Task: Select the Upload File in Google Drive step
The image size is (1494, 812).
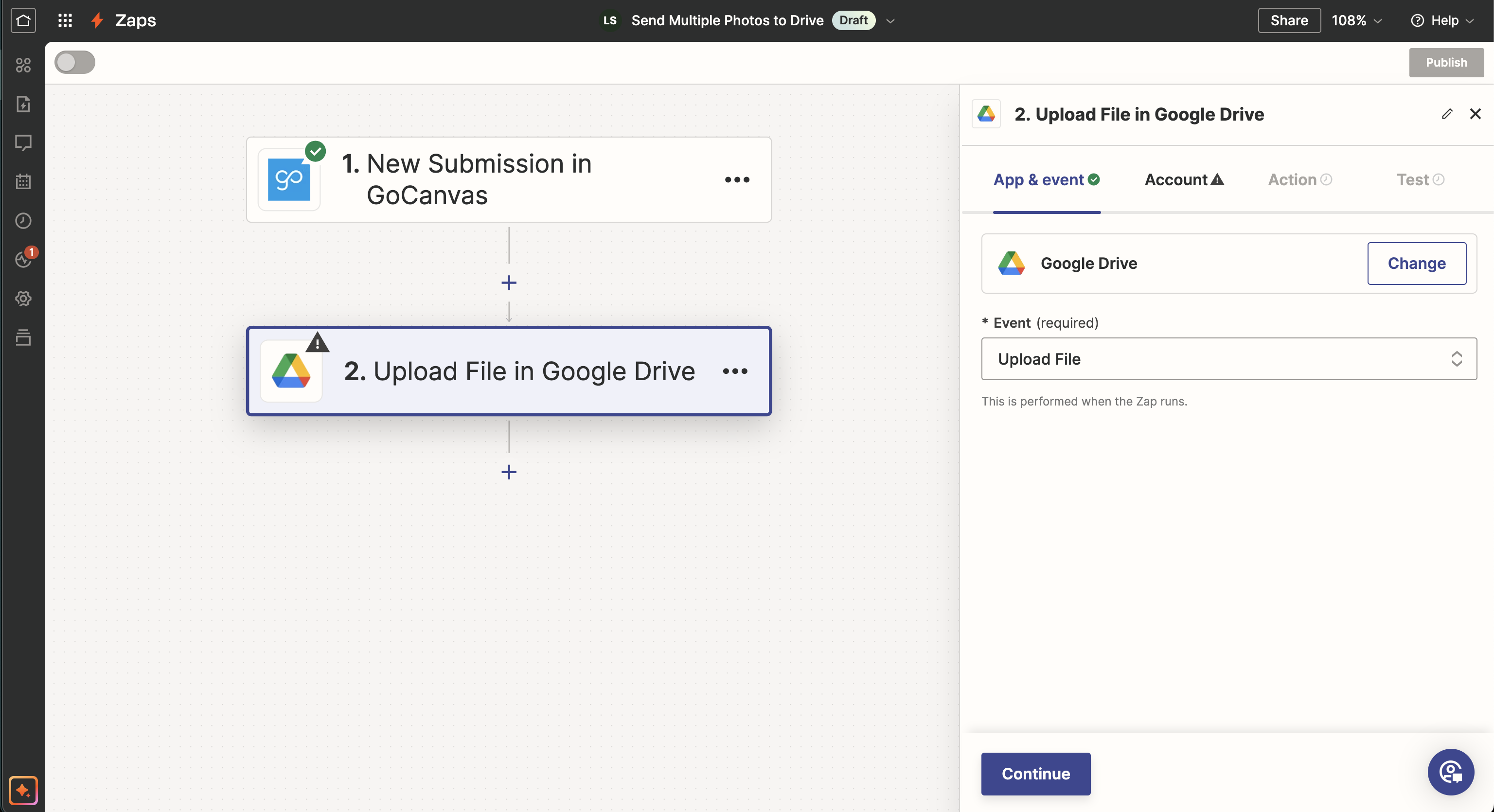Action: coord(509,371)
